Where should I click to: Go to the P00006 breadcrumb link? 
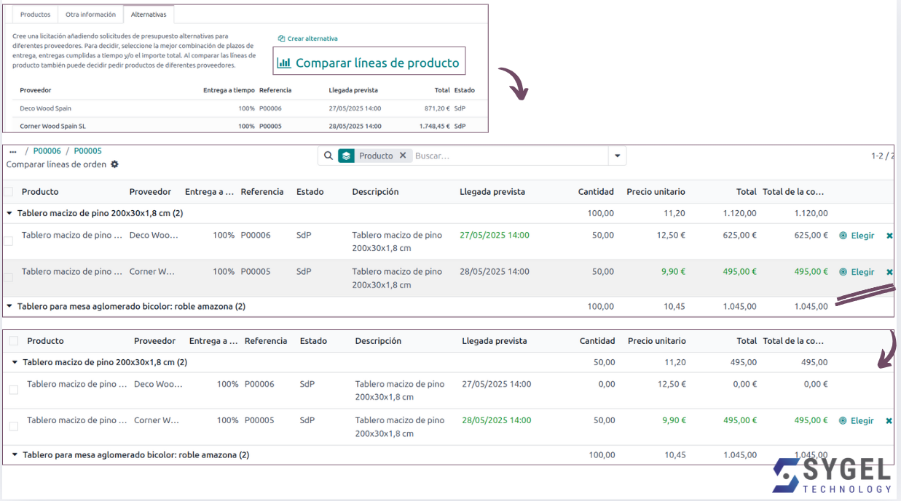point(47,151)
